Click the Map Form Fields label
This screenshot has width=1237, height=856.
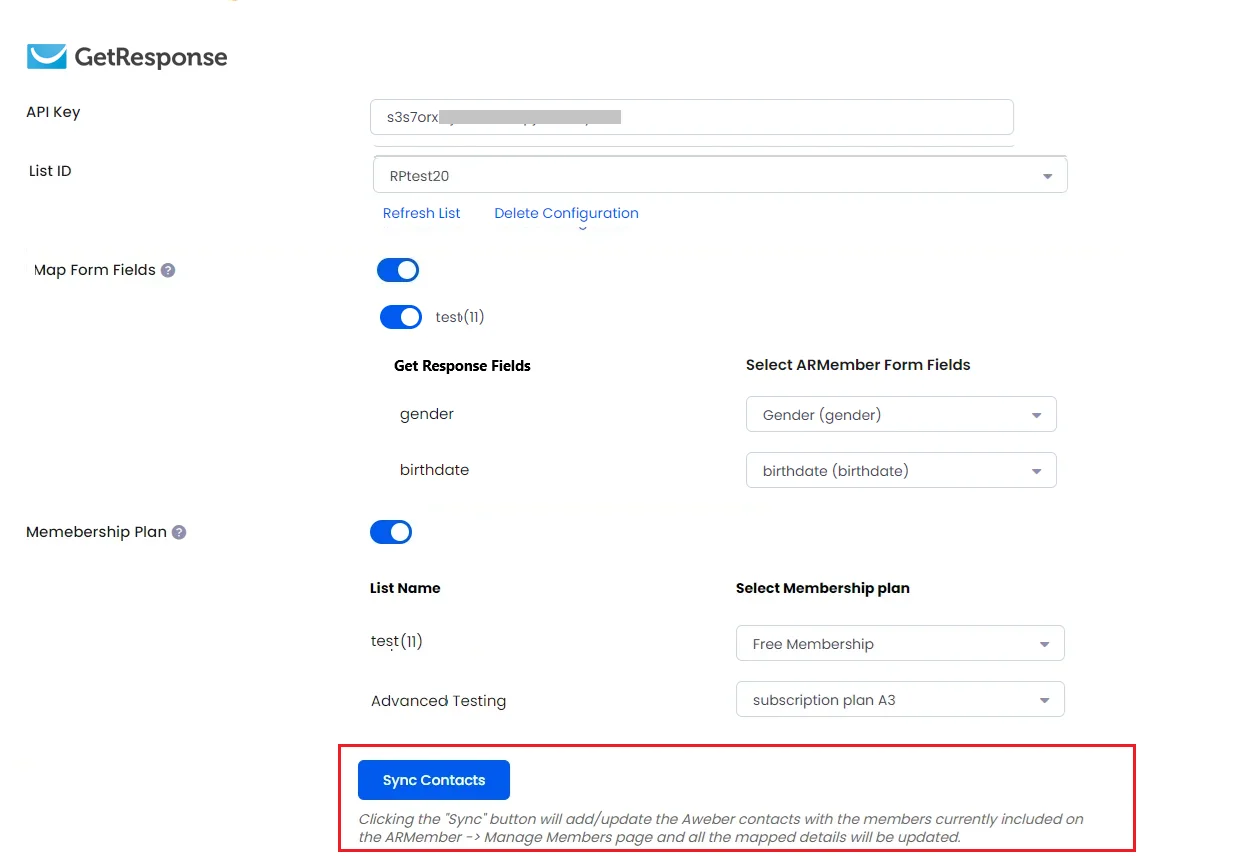click(95, 270)
